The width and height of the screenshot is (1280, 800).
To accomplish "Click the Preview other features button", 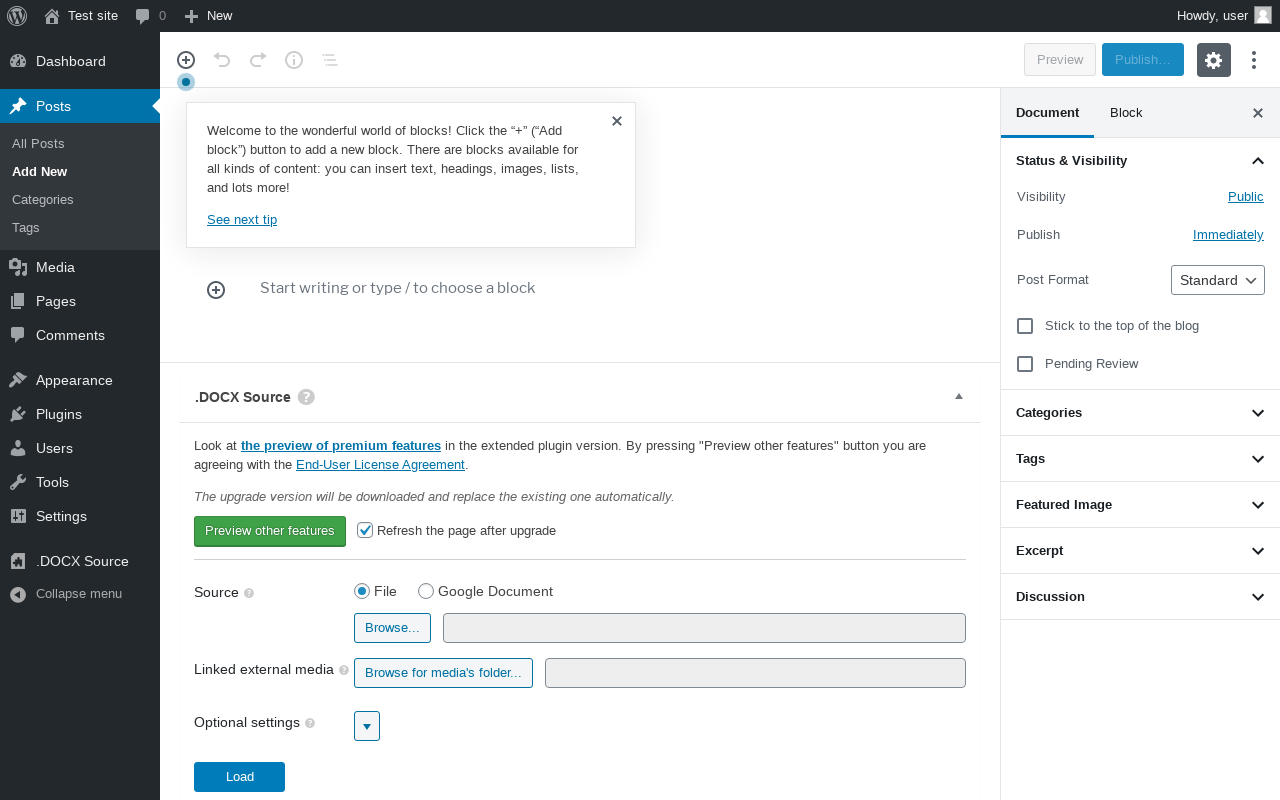I will [x=270, y=531].
